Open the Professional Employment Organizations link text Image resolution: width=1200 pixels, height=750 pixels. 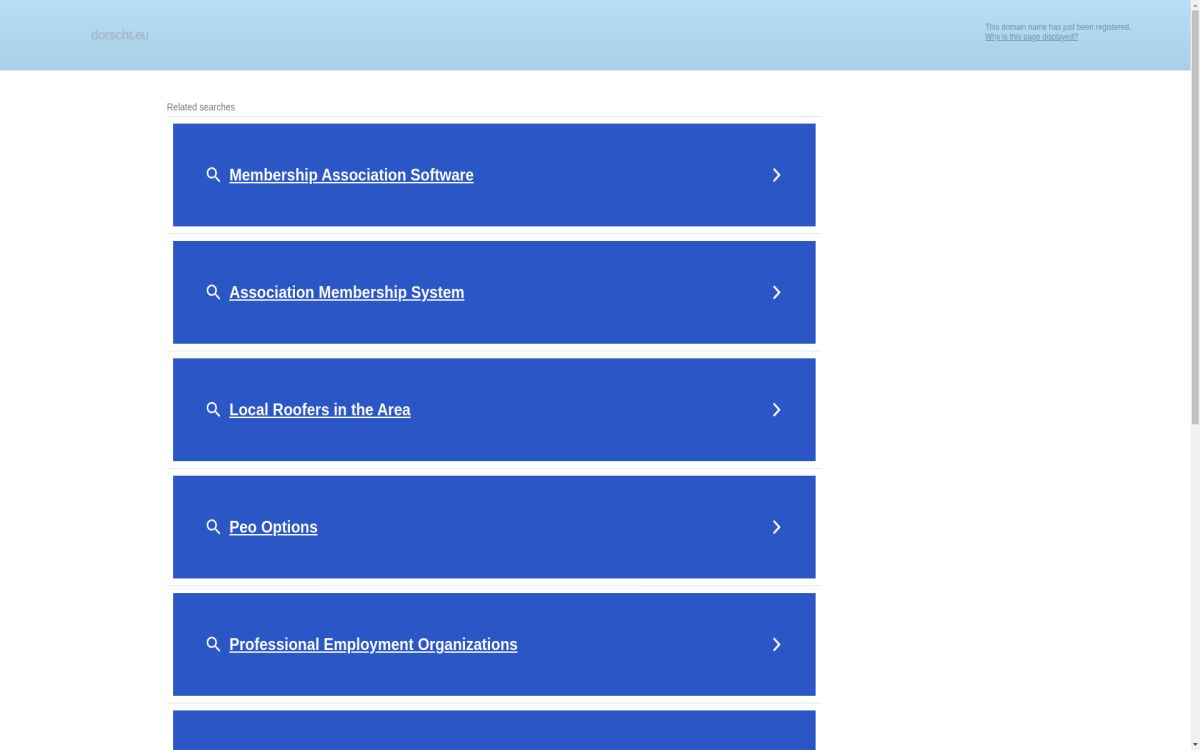(373, 644)
